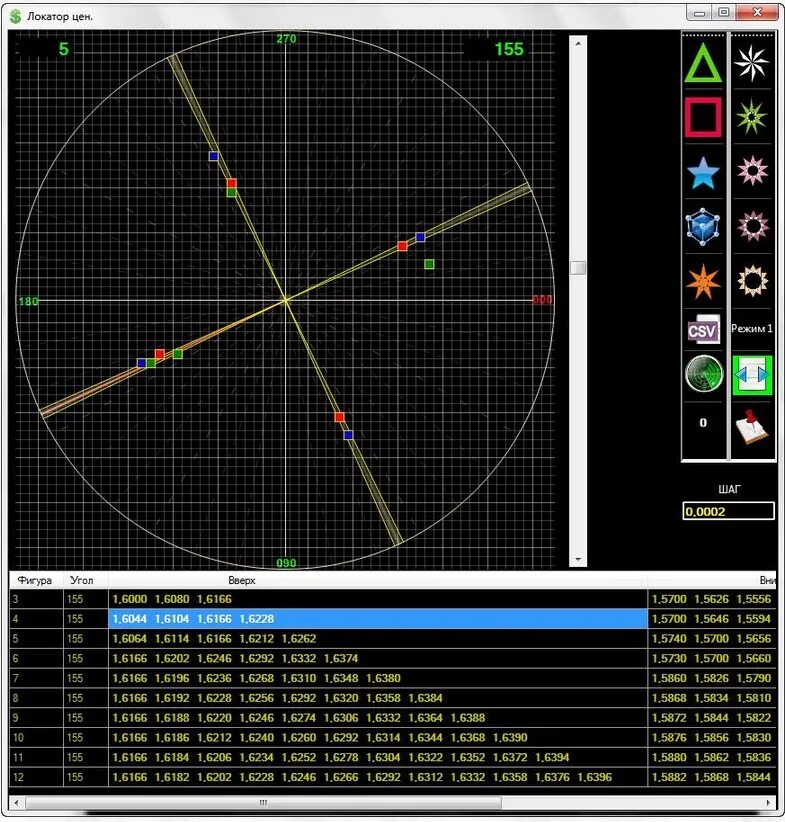Select table row for figure 10
This screenshot has height=822, width=785.
click(x=393, y=738)
